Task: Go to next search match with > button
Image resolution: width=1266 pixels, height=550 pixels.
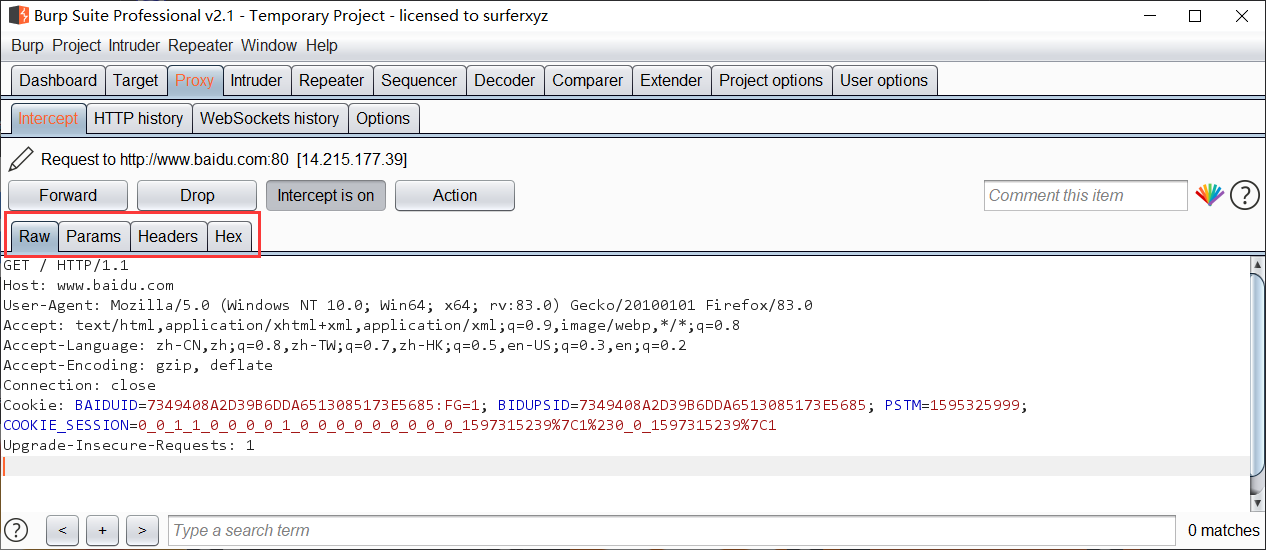Action: [142, 530]
